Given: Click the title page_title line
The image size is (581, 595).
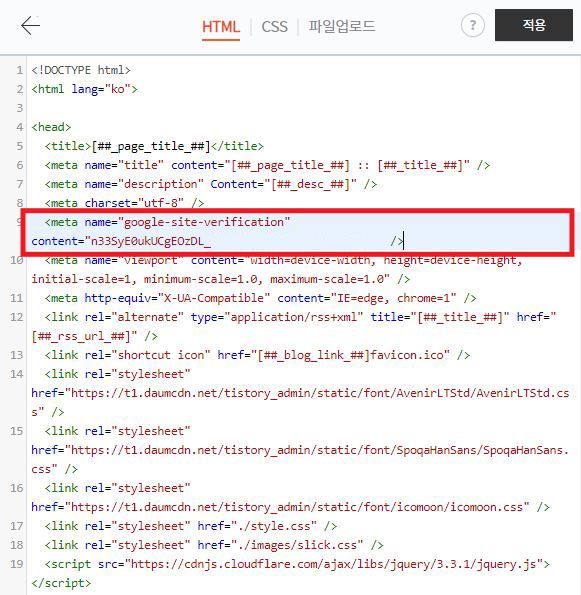Looking at the screenshot, I should [154, 146].
